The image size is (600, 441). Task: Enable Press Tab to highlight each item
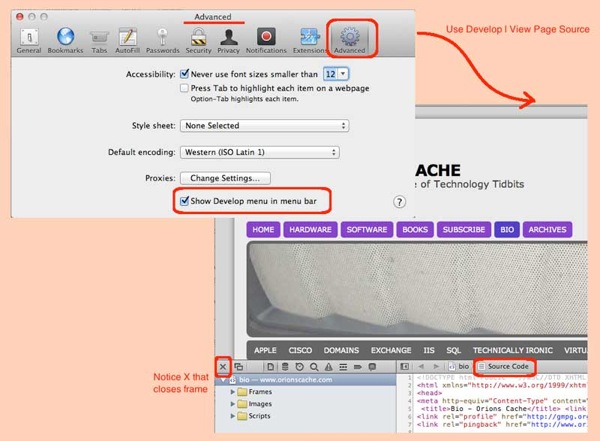[x=184, y=88]
